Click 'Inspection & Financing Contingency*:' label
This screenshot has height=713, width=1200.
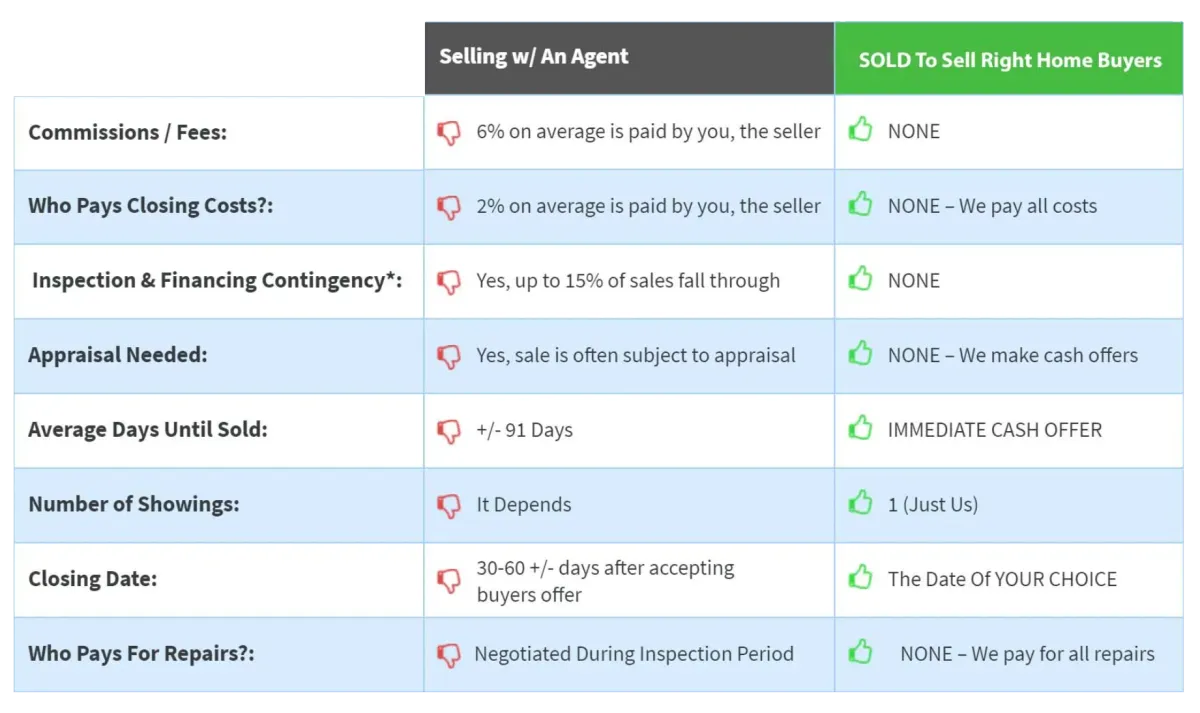(x=217, y=281)
